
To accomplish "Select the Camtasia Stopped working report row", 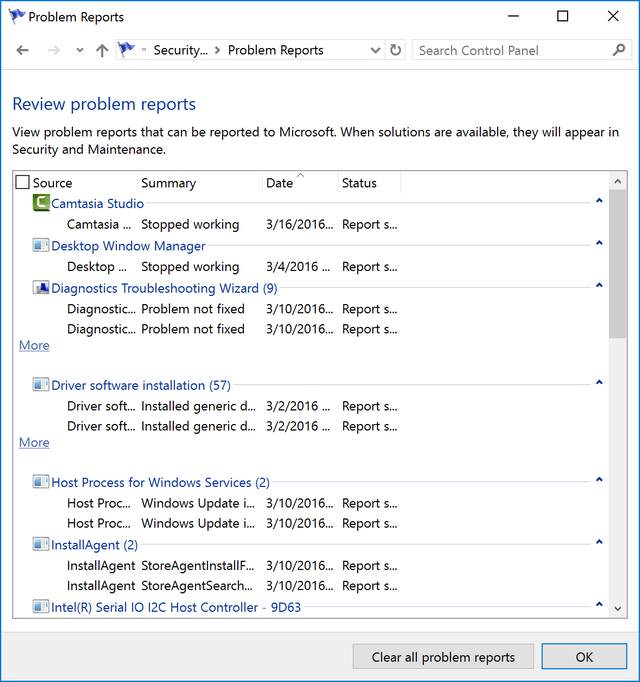I will tap(232, 224).
